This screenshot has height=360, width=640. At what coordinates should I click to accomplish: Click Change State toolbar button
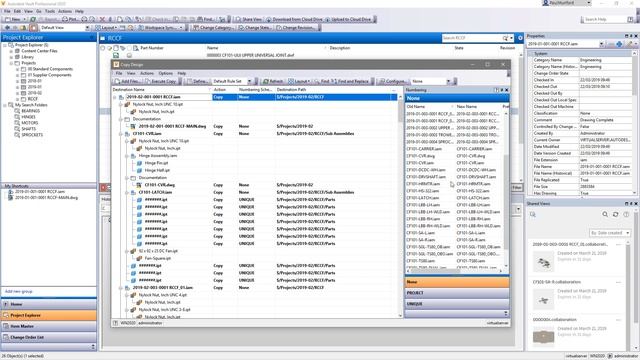tap(255, 28)
